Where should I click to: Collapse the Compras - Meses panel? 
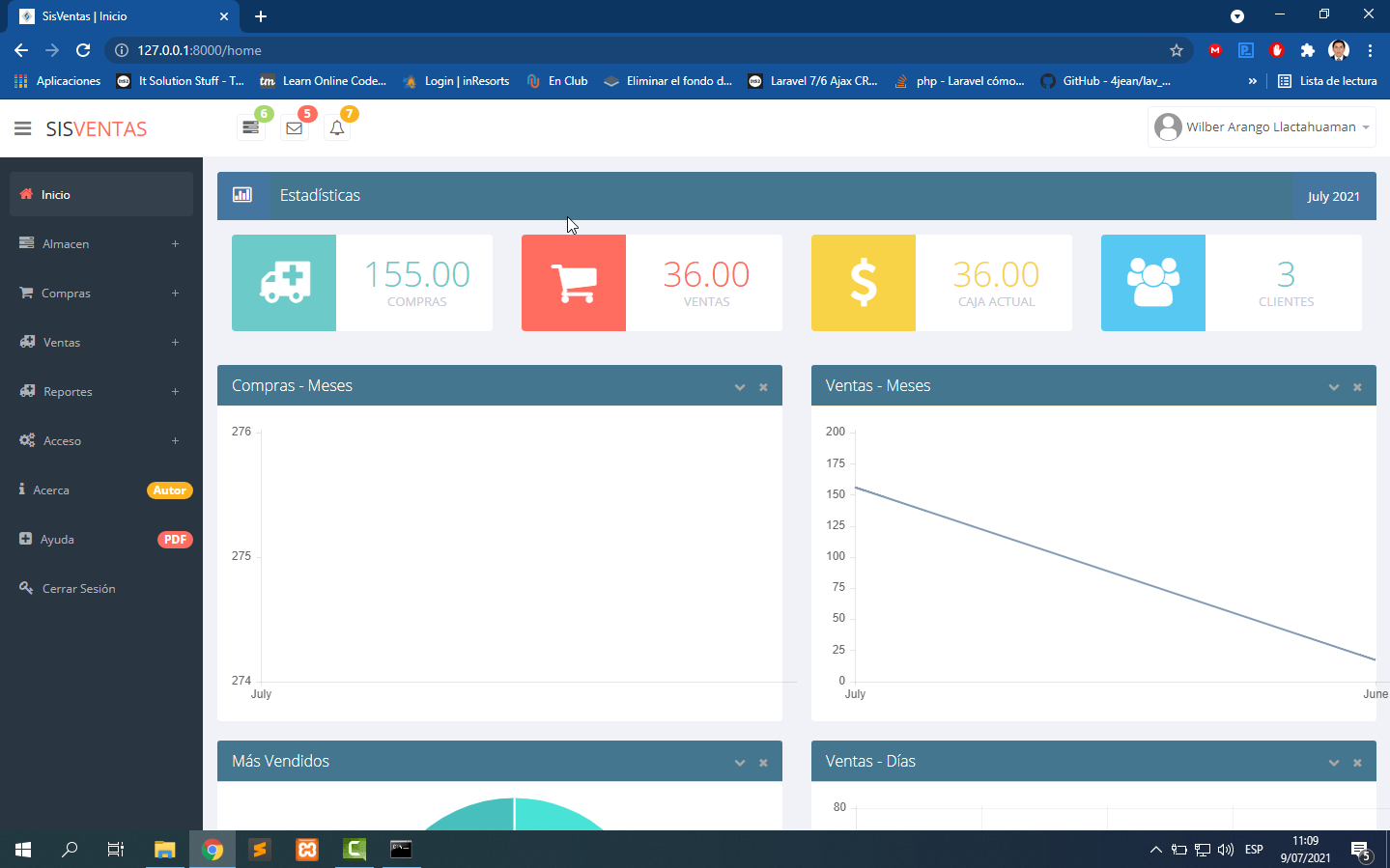tap(740, 387)
